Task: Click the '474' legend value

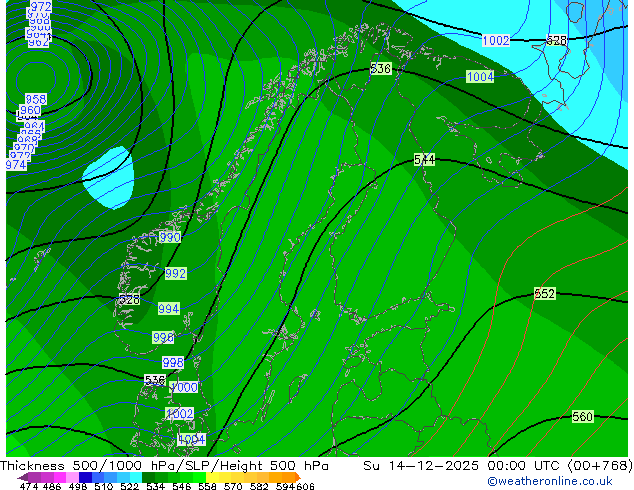Action: click(29, 486)
